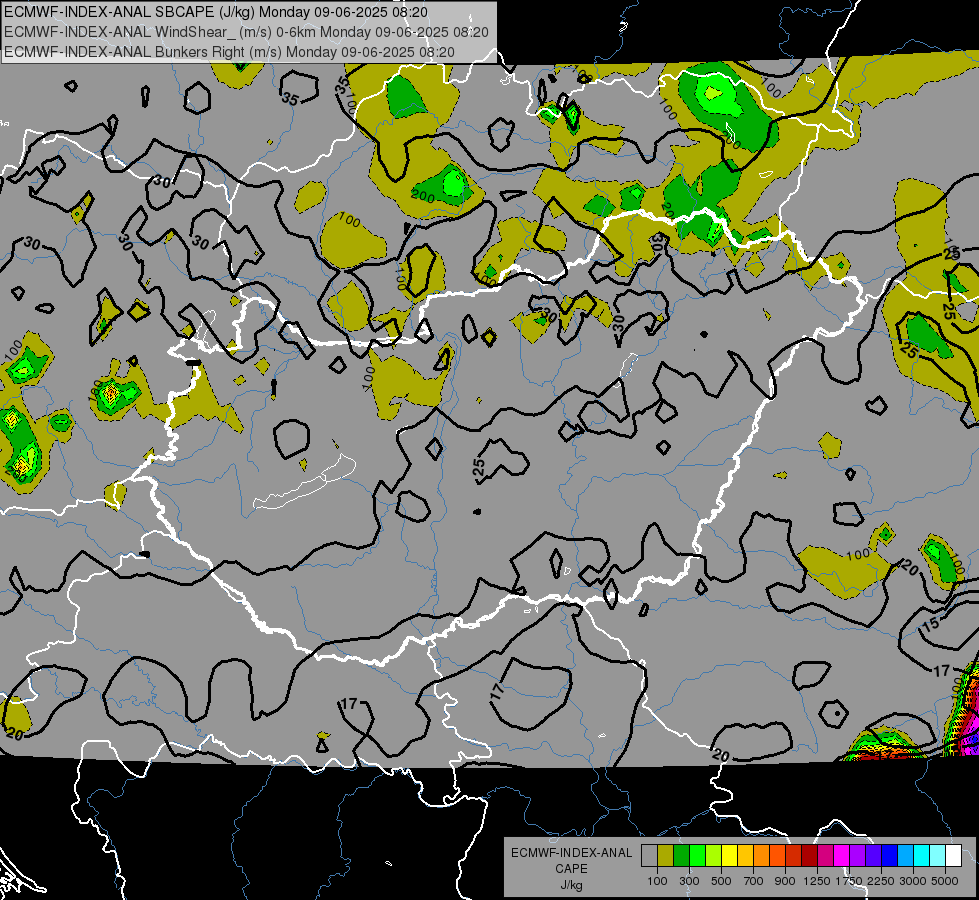Click the 3000 legend scale label
979x900 pixels.
(913, 881)
